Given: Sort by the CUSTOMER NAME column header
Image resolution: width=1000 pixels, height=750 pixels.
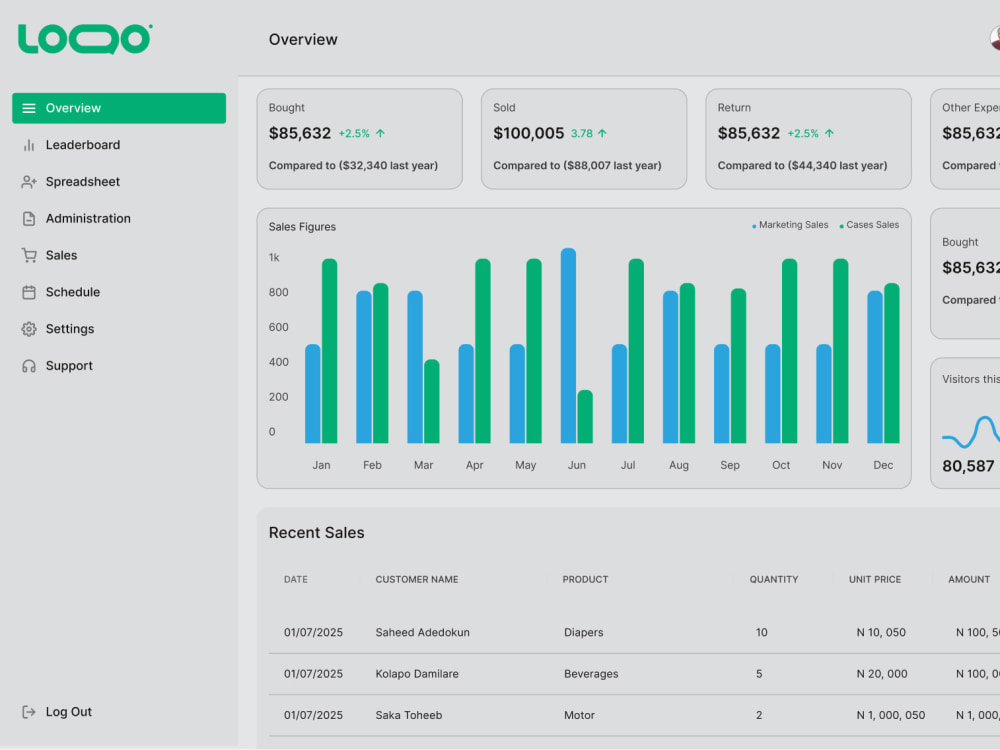Looking at the screenshot, I should 416,579.
